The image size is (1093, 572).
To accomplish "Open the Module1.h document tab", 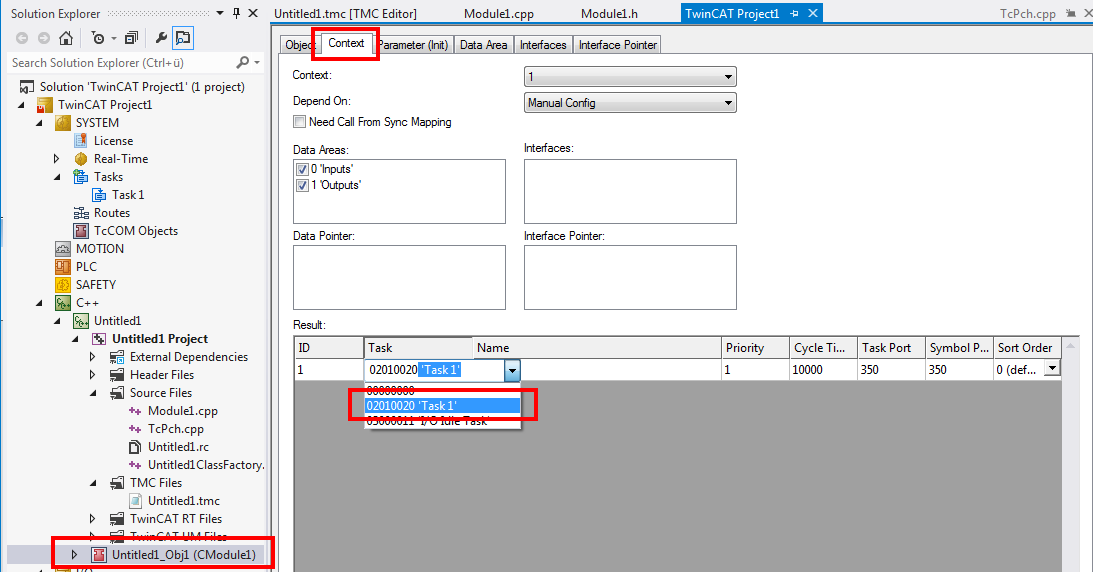I will point(609,13).
